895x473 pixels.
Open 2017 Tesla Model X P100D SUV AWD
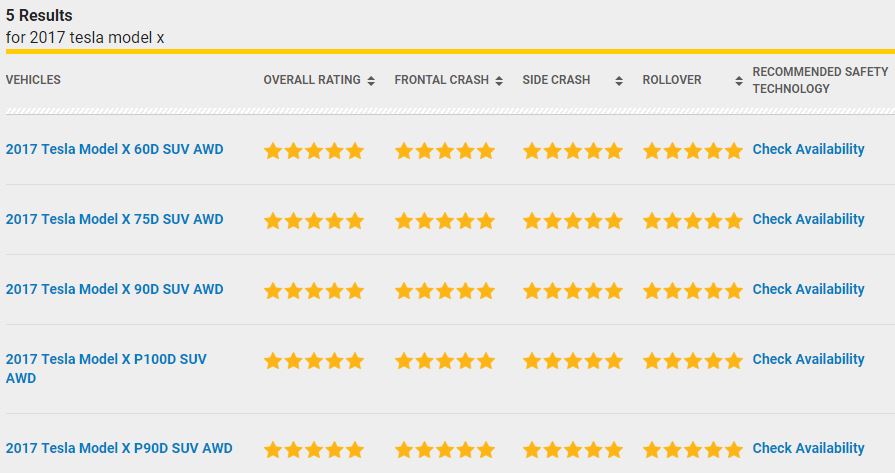pyautogui.click(x=106, y=369)
